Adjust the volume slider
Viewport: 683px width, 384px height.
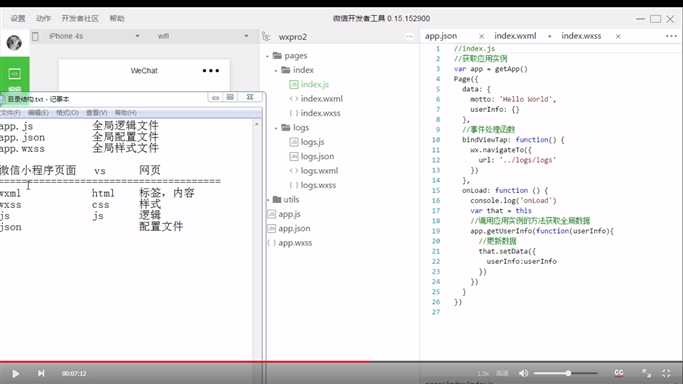click(565, 373)
